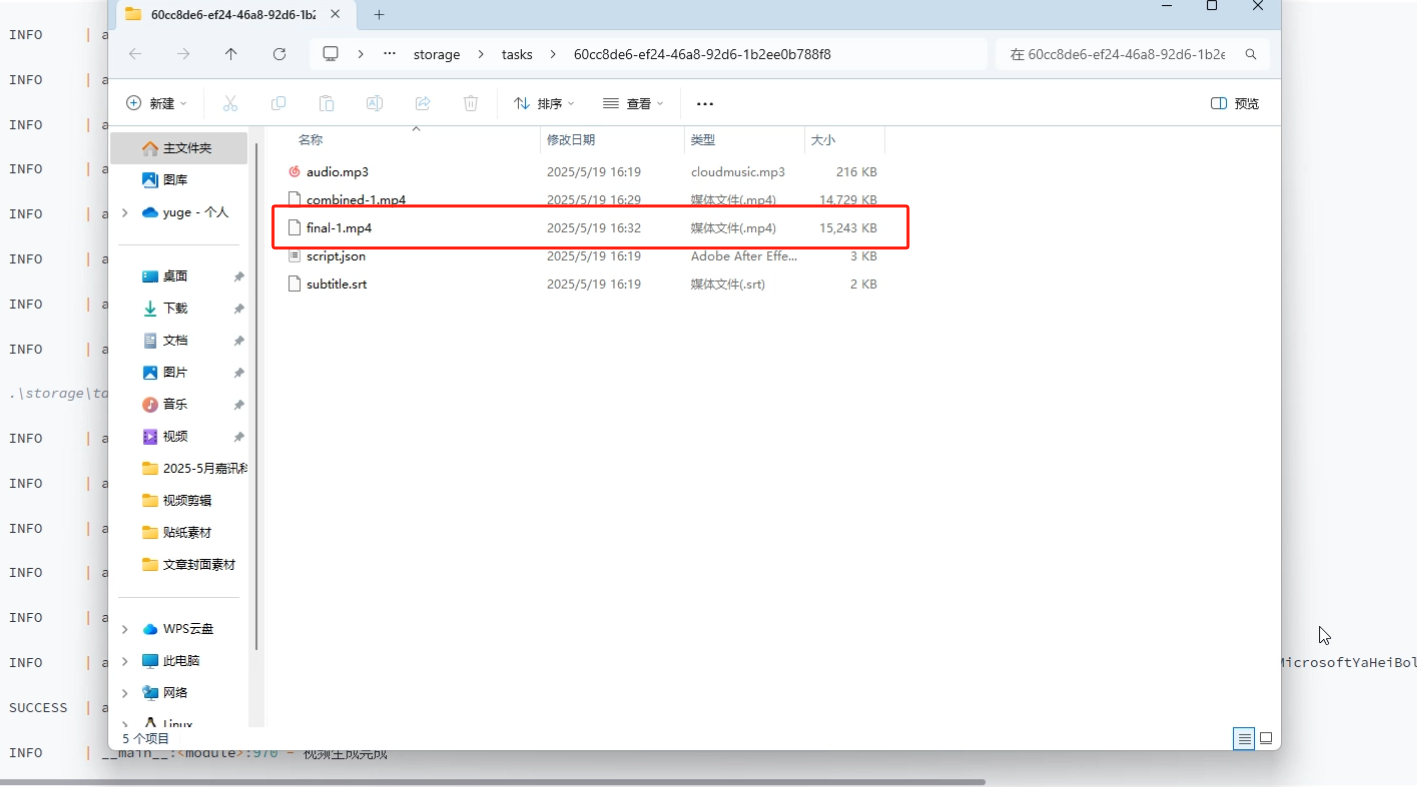
Task: Select the 60cc8de6 folder tab
Action: 234,15
